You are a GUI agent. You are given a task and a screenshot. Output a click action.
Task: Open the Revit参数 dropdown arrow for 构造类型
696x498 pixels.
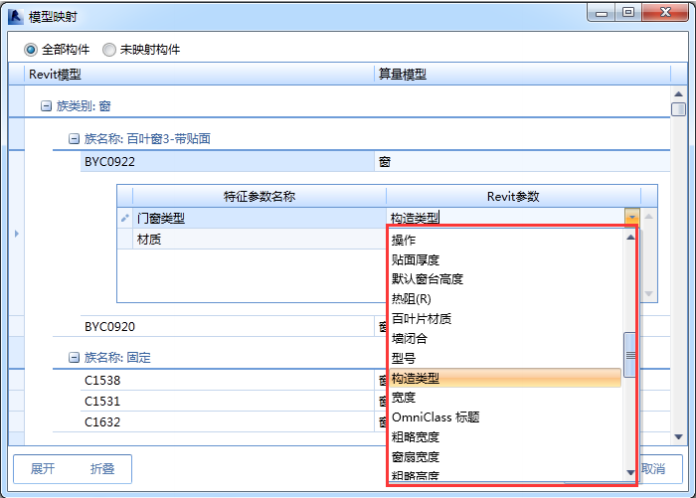click(632, 217)
